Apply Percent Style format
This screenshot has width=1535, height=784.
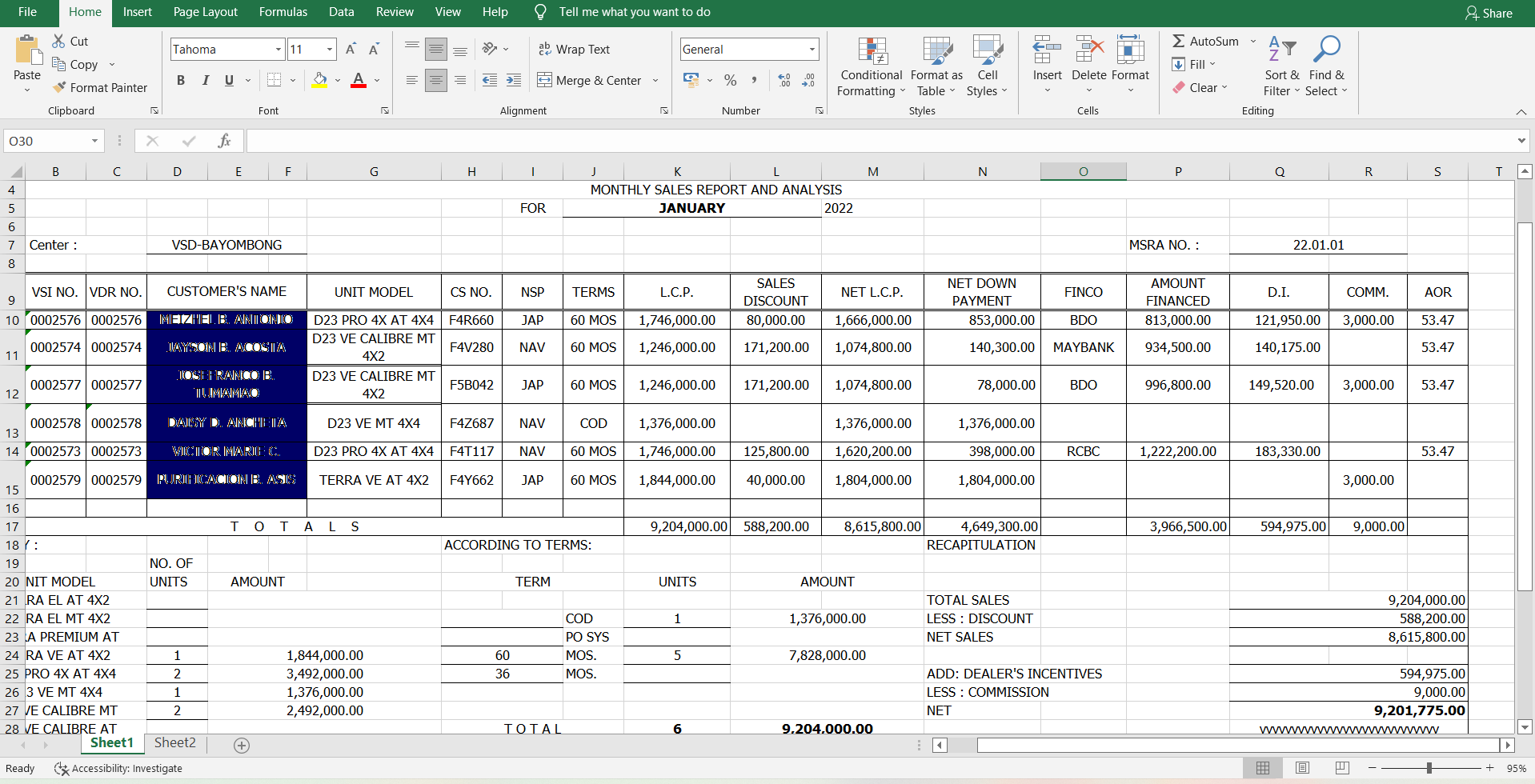point(730,80)
